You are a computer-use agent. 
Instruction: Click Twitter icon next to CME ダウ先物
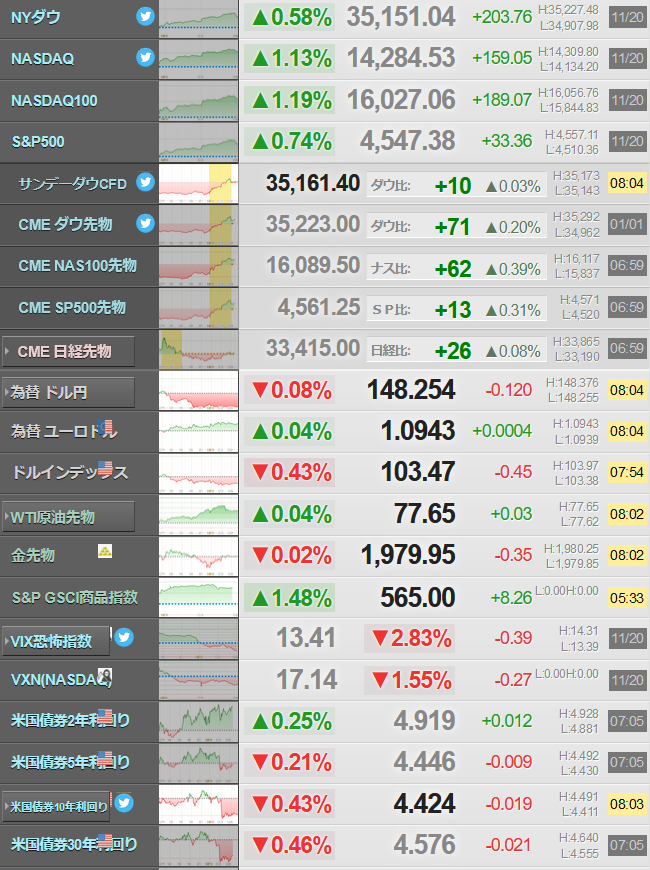click(x=145, y=224)
